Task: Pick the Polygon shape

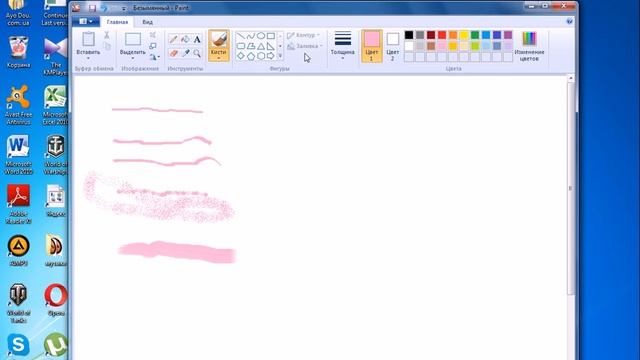Action: [x=251, y=46]
